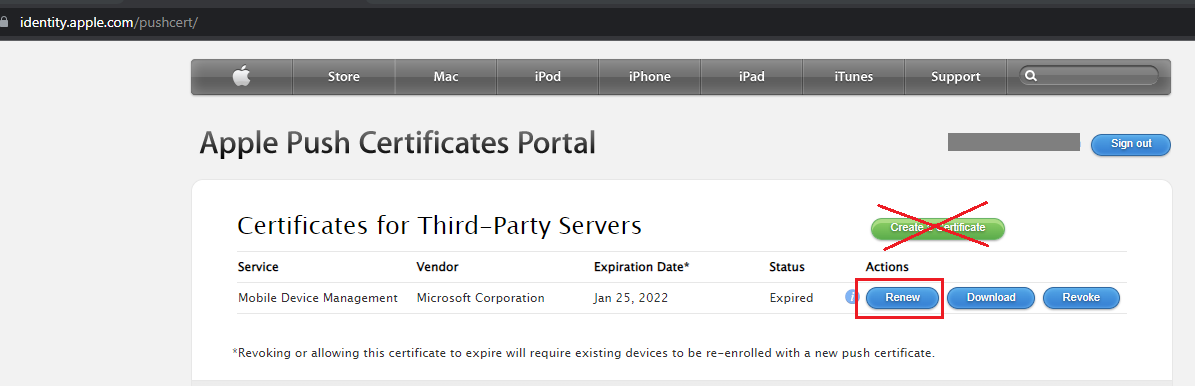This screenshot has width=1195, height=386.
Task: Click the identity.apple.com address bar URL
Action: coord(109,22)
